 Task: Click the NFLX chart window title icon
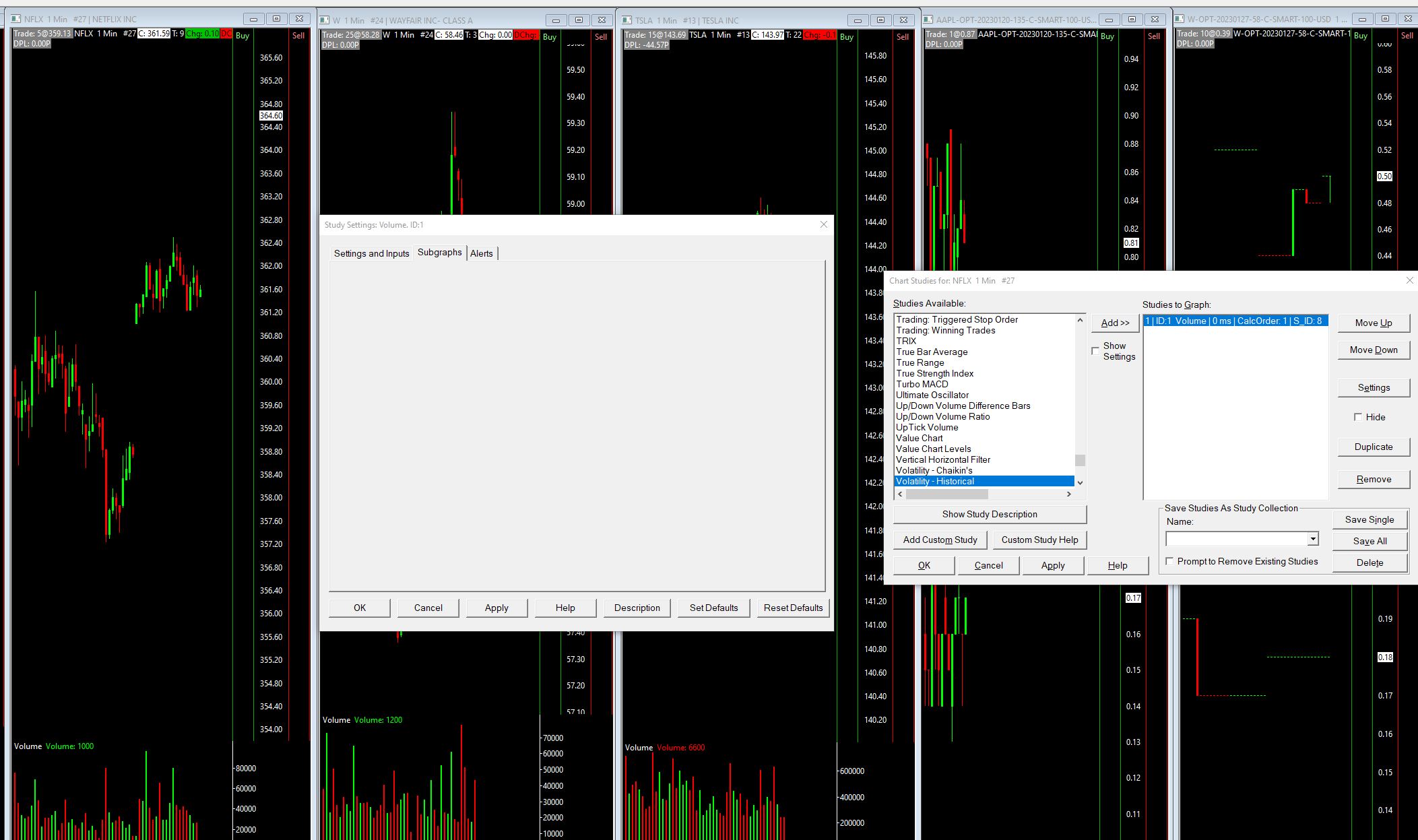click(x=16, y=20)
